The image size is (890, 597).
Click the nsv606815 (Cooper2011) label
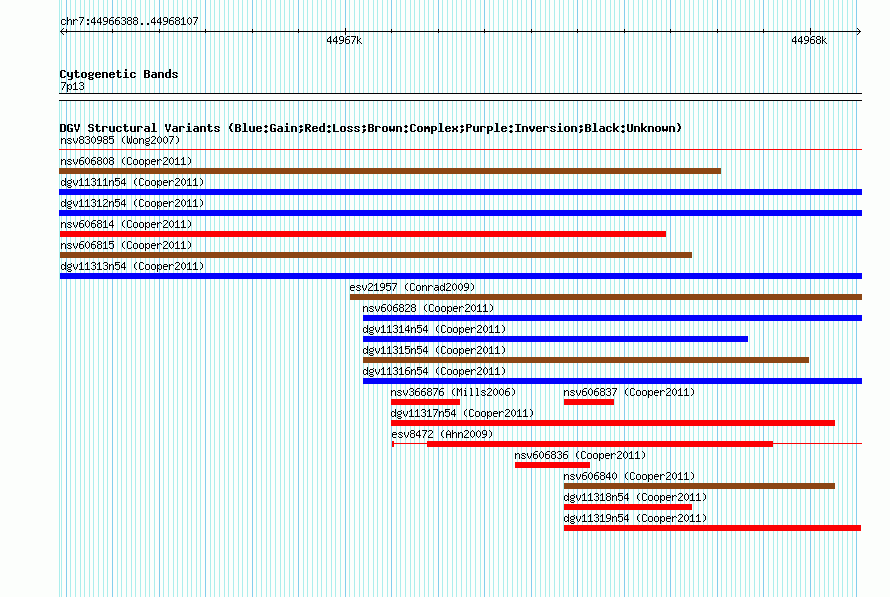point(126,245)
